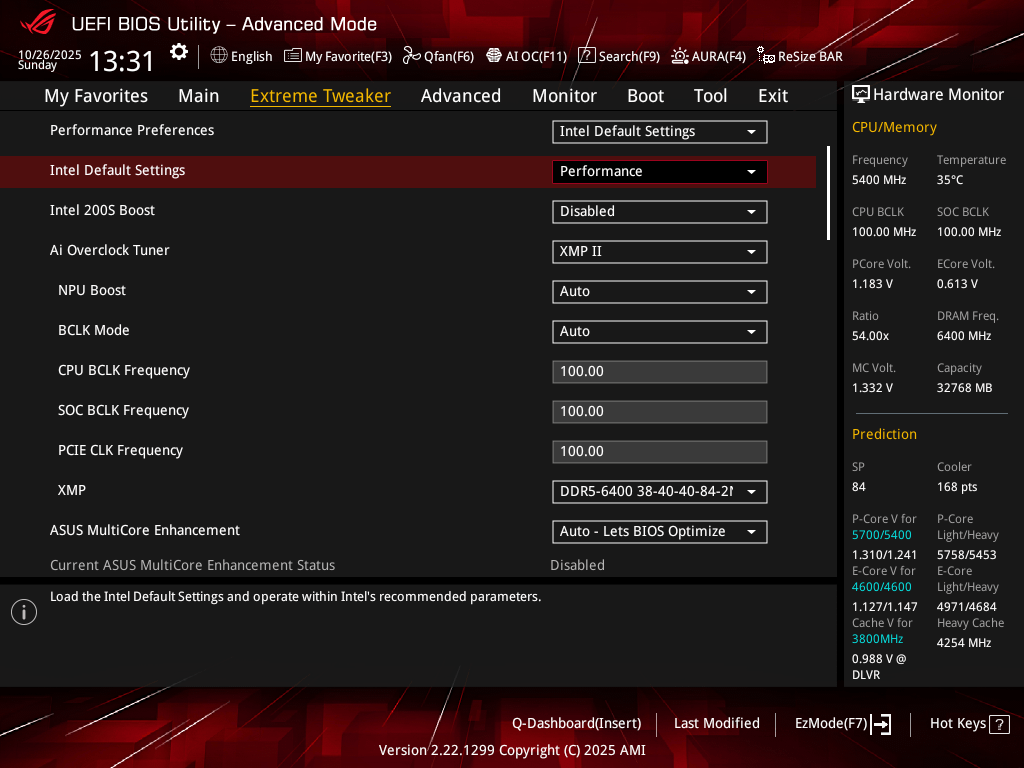The image size is (1024, 768).
Task: Open My Favorite(F3) from the top toolbar
Action: coord(338,56)
